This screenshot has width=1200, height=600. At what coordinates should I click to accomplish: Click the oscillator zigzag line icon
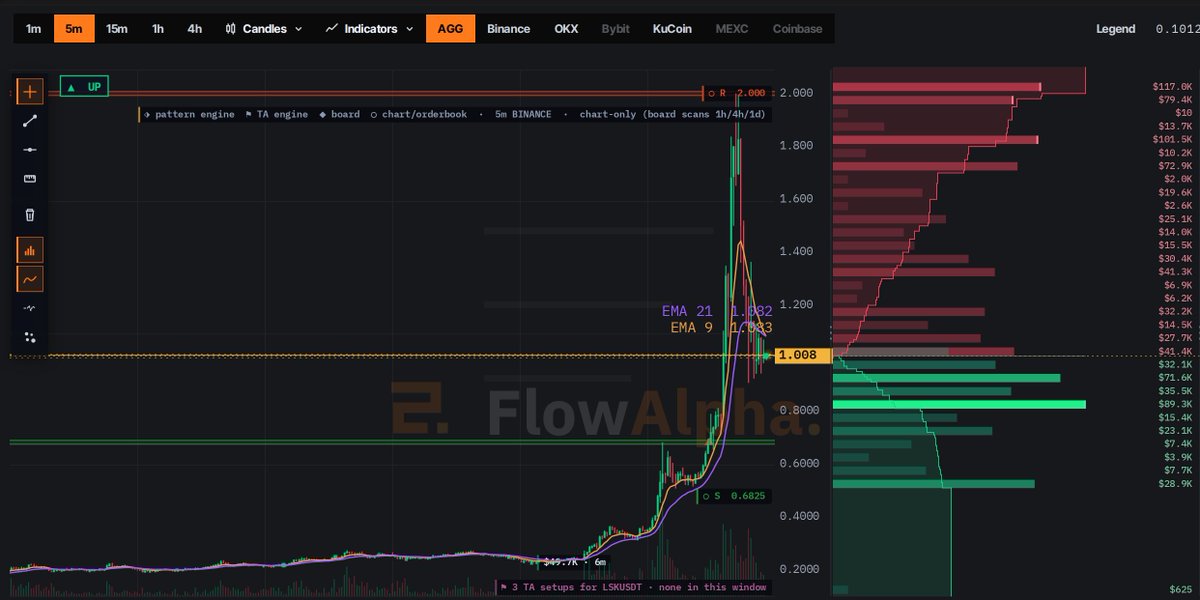(30, 308)
